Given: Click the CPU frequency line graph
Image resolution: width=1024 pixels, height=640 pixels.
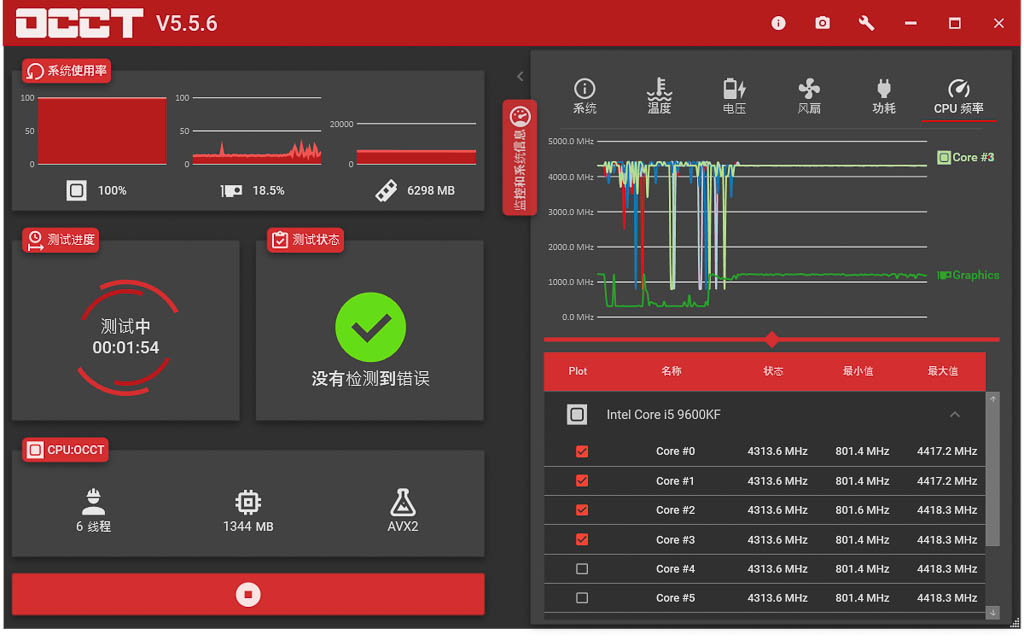Looking at the screenshot, I should (762, 229).
